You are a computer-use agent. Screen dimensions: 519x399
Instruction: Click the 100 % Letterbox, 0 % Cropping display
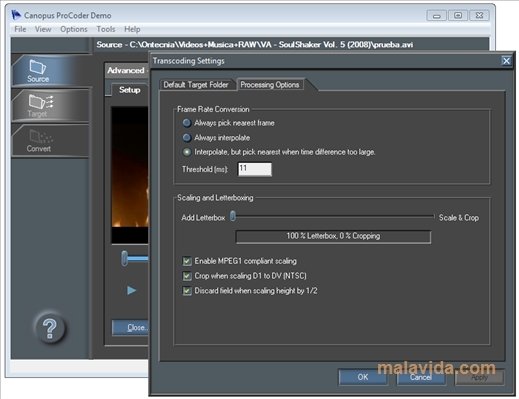coord(333,237)
